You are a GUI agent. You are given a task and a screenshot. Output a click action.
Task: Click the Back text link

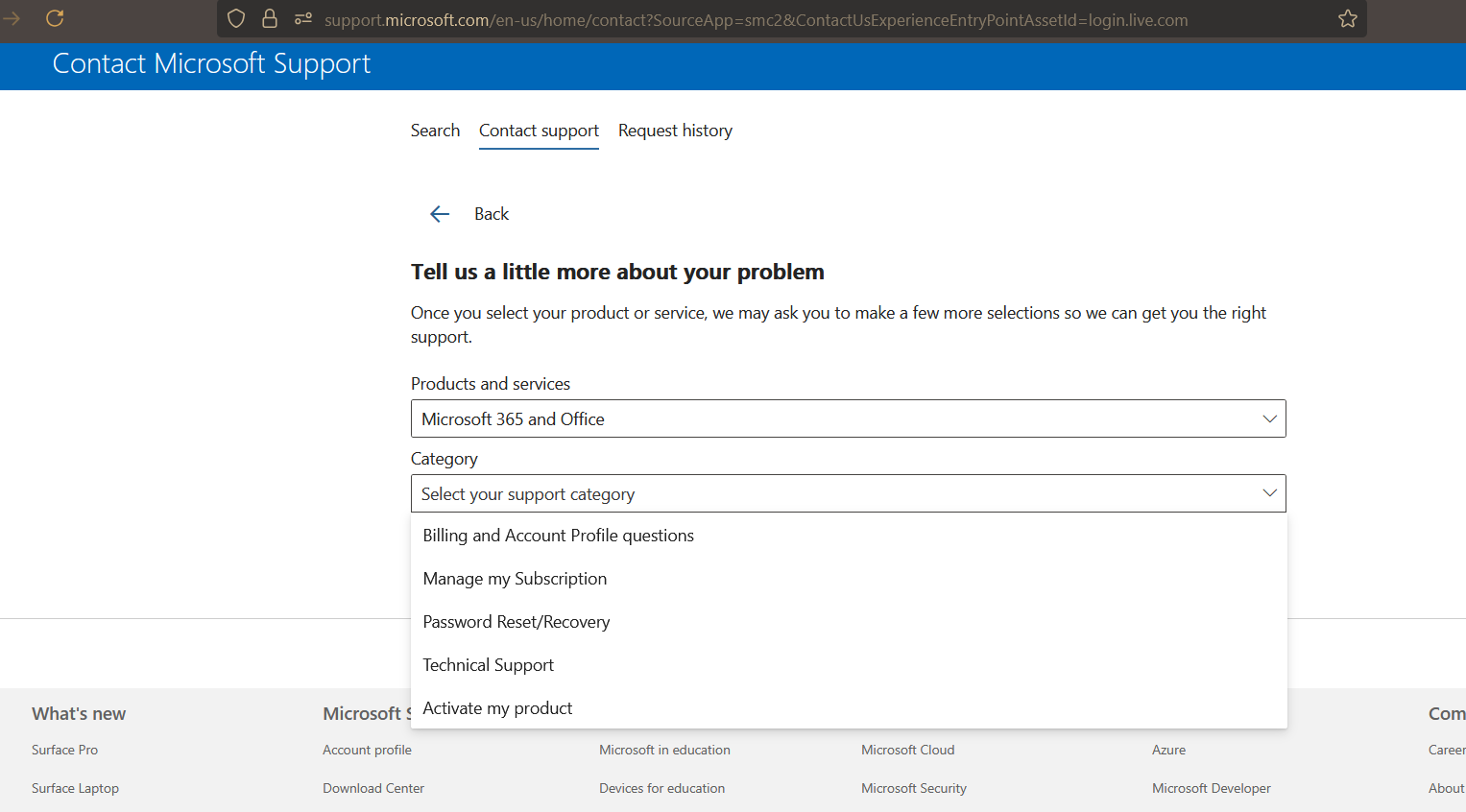492,214
